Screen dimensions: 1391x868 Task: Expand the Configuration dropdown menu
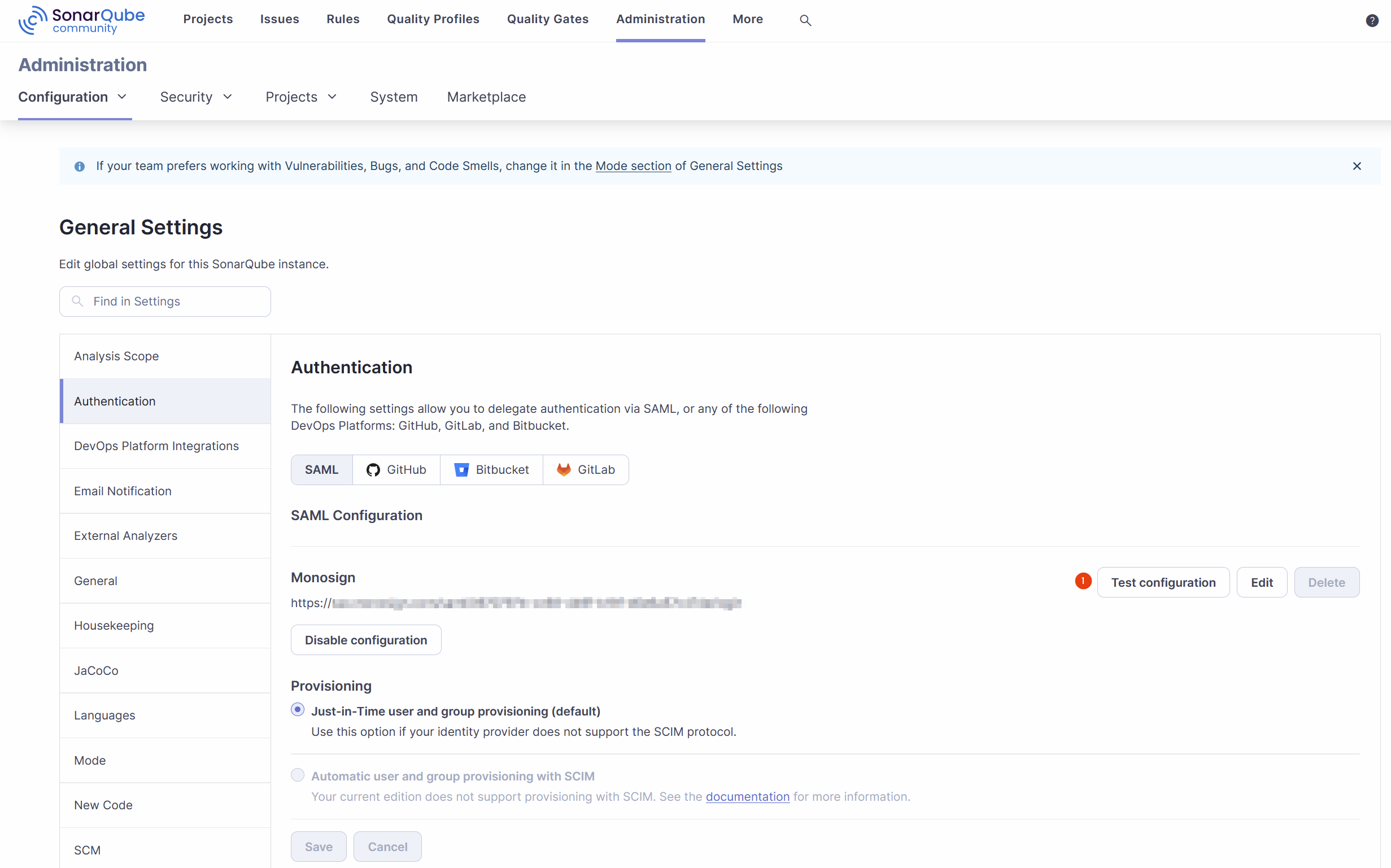coord(72,97)
